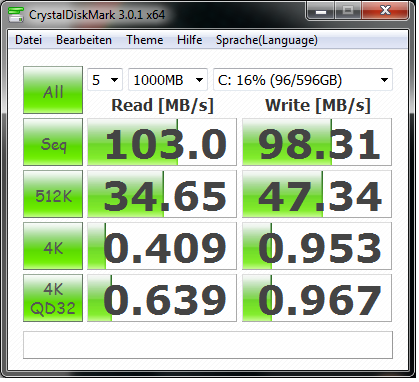
Task: Click the empty comment field at bottom
Action: pos(208,345)
